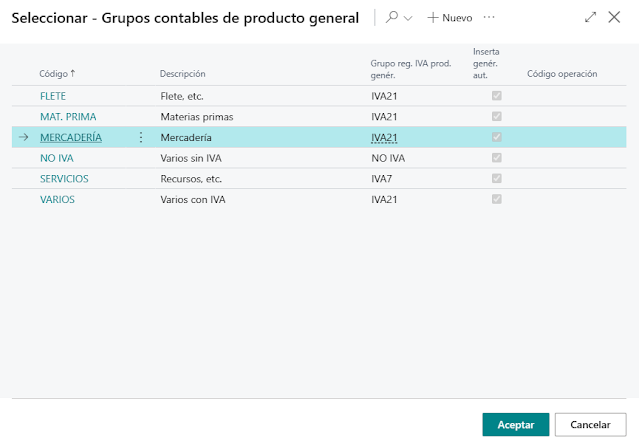Toggle the NO IVA row checkbox
Viewport: 639px width, 446px height.
tap(496, 158)
